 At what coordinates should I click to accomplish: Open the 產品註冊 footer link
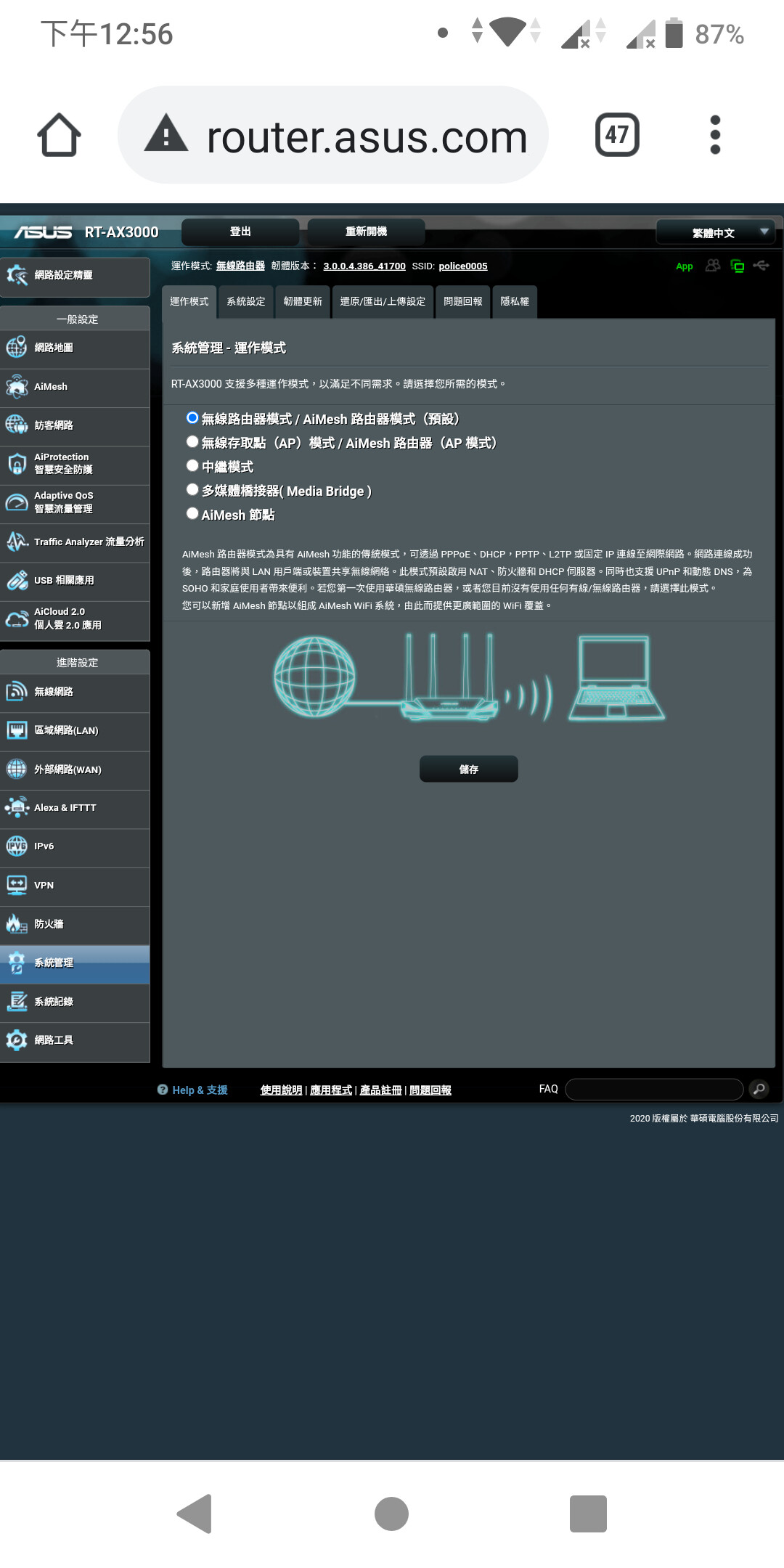click(x=381, y=1090)
